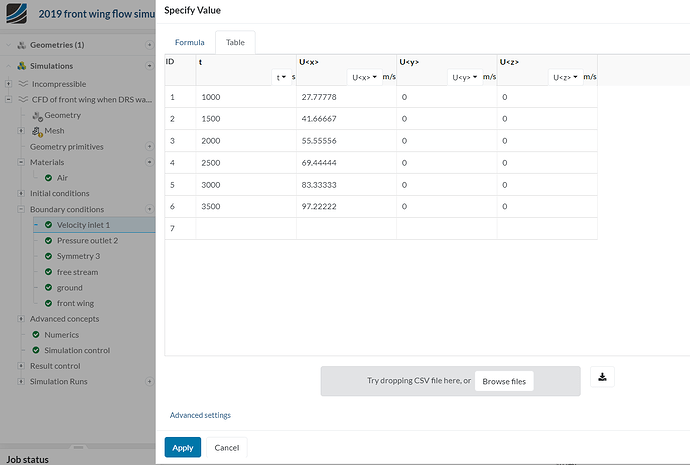Click the CSV download icon button
The image size is (690, 465).
[x=602, y=377]
